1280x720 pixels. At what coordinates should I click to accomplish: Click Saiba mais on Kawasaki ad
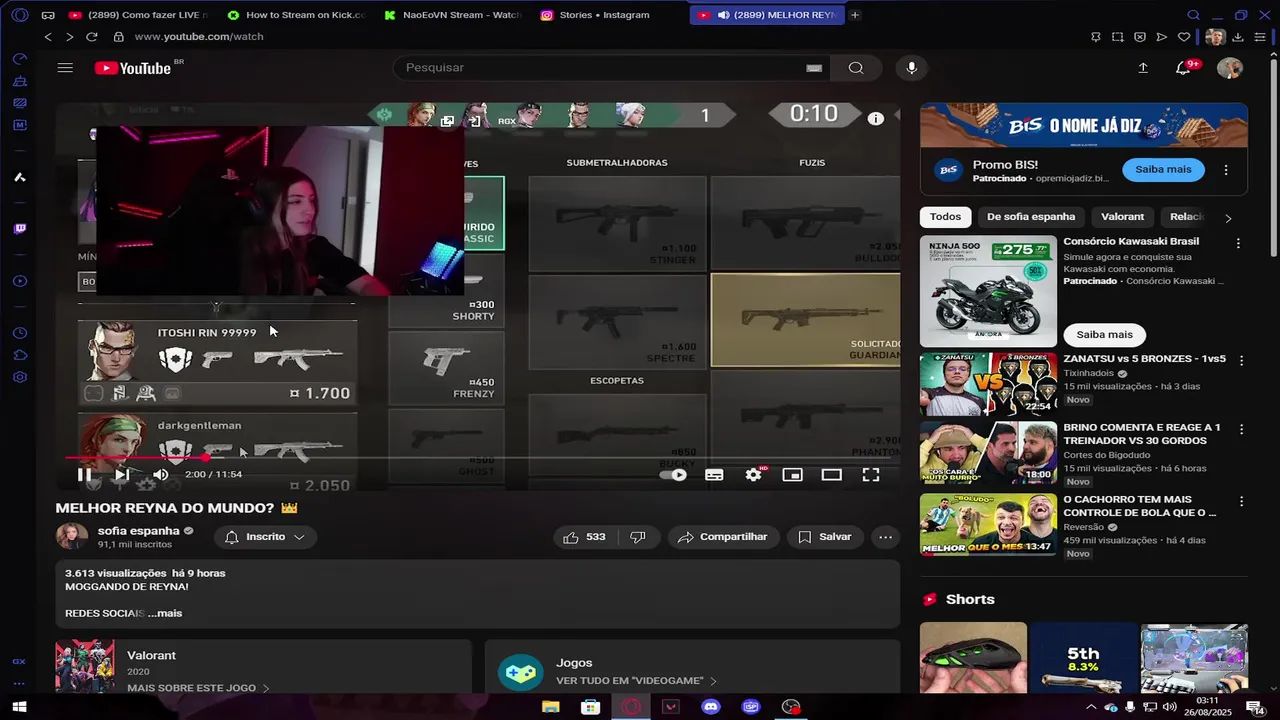click(1104, 335)
